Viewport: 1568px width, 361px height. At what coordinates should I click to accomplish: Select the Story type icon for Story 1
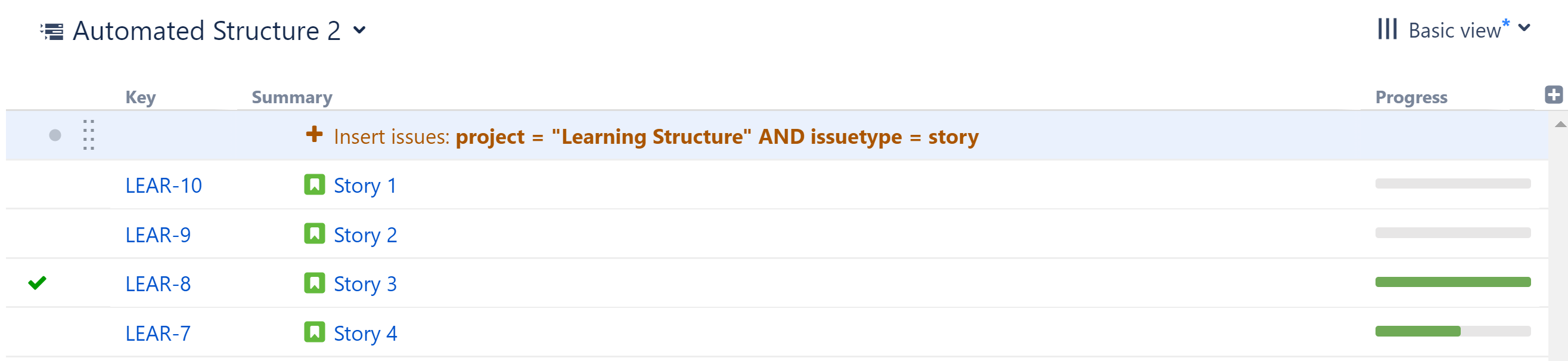click(314, 185)
